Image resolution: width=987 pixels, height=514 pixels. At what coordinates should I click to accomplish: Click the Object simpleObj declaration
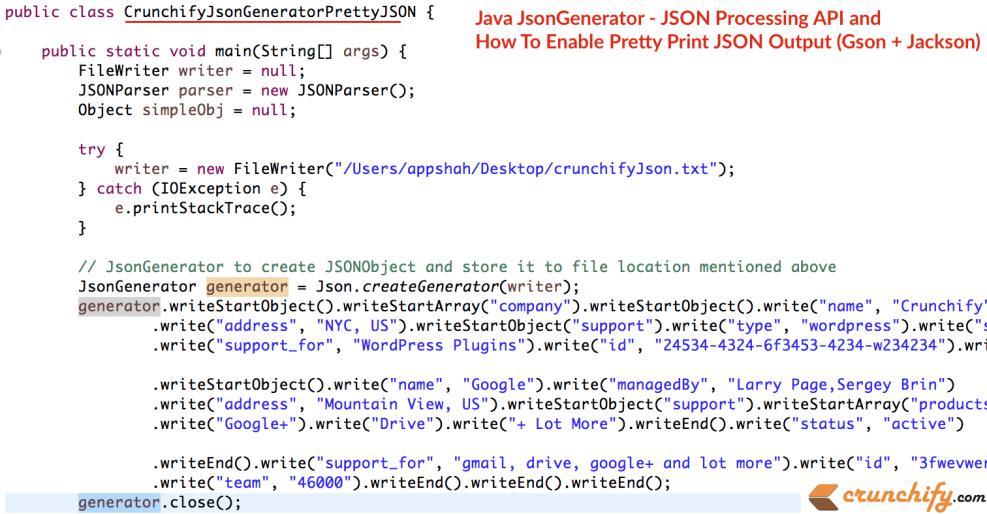click(x=187, y=110)
